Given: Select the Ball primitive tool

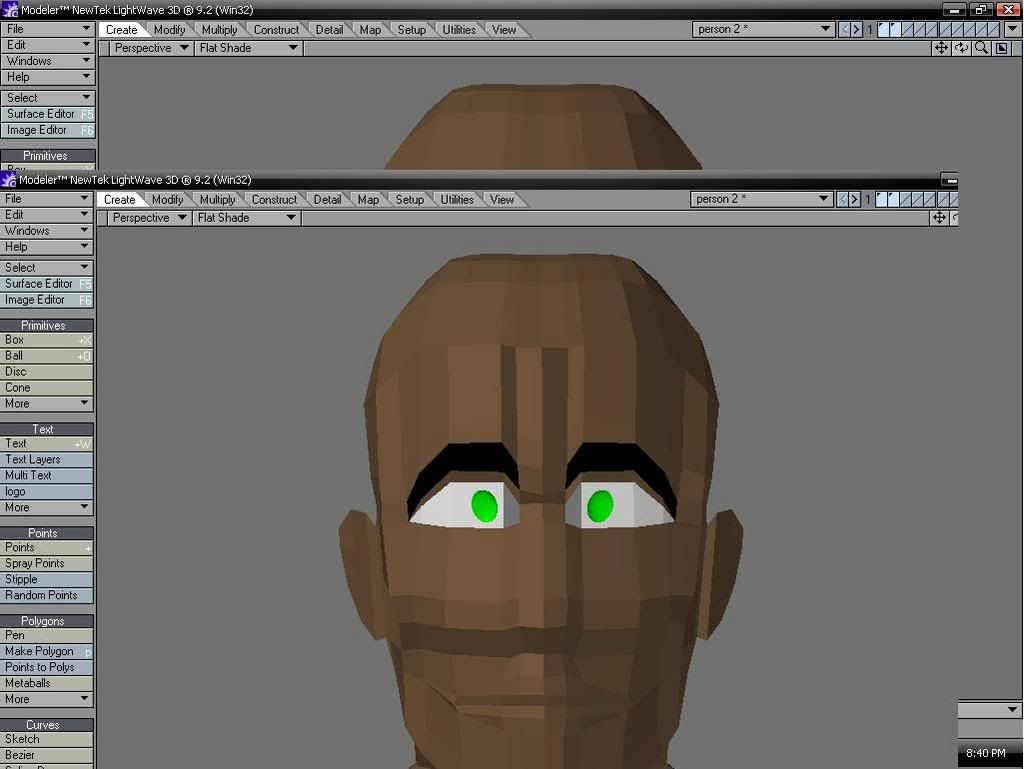Looking at the screenshot, I should point(47,356).
